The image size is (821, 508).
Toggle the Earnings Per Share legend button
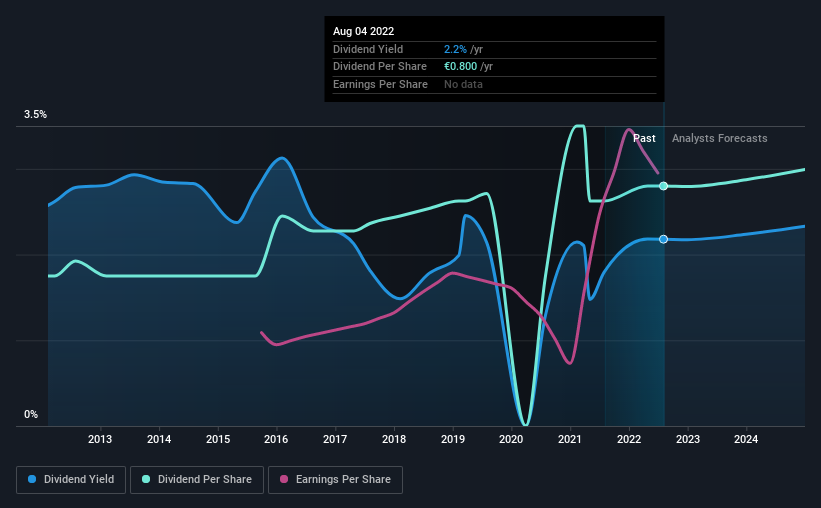(335, 480)
